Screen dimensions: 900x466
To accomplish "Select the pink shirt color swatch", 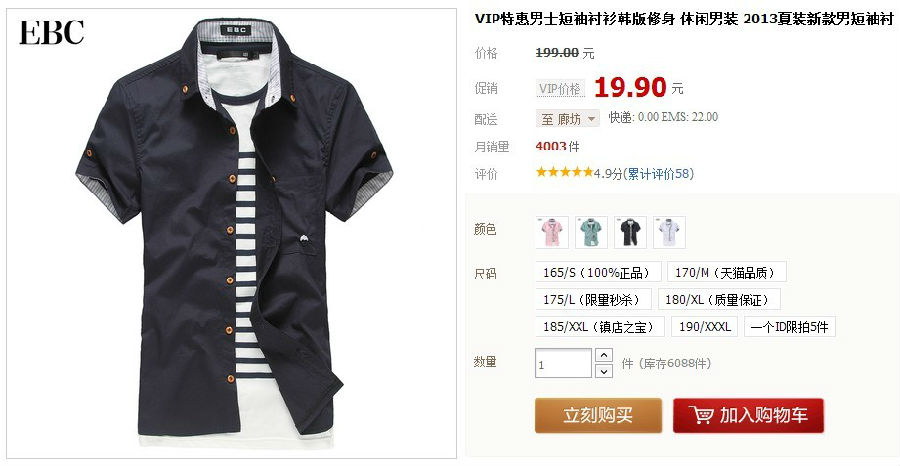I will click(x=552, y=232).
